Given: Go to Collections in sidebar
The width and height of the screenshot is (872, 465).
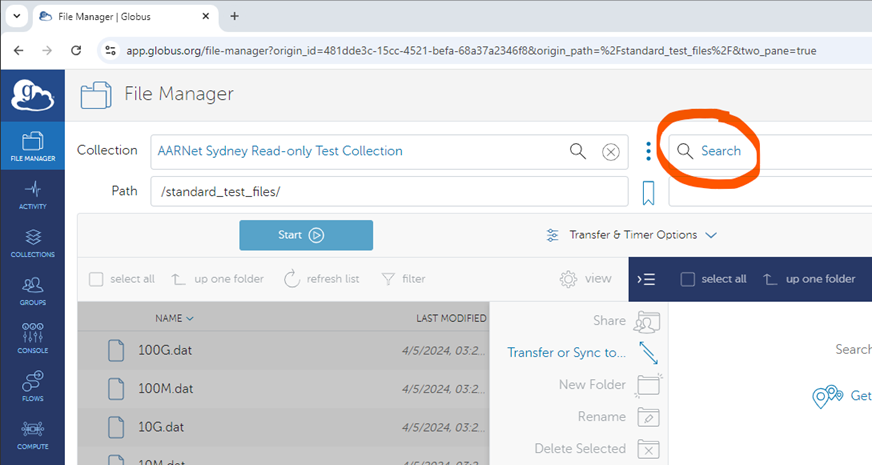Looking at the screenshot, I should point(33,243).
